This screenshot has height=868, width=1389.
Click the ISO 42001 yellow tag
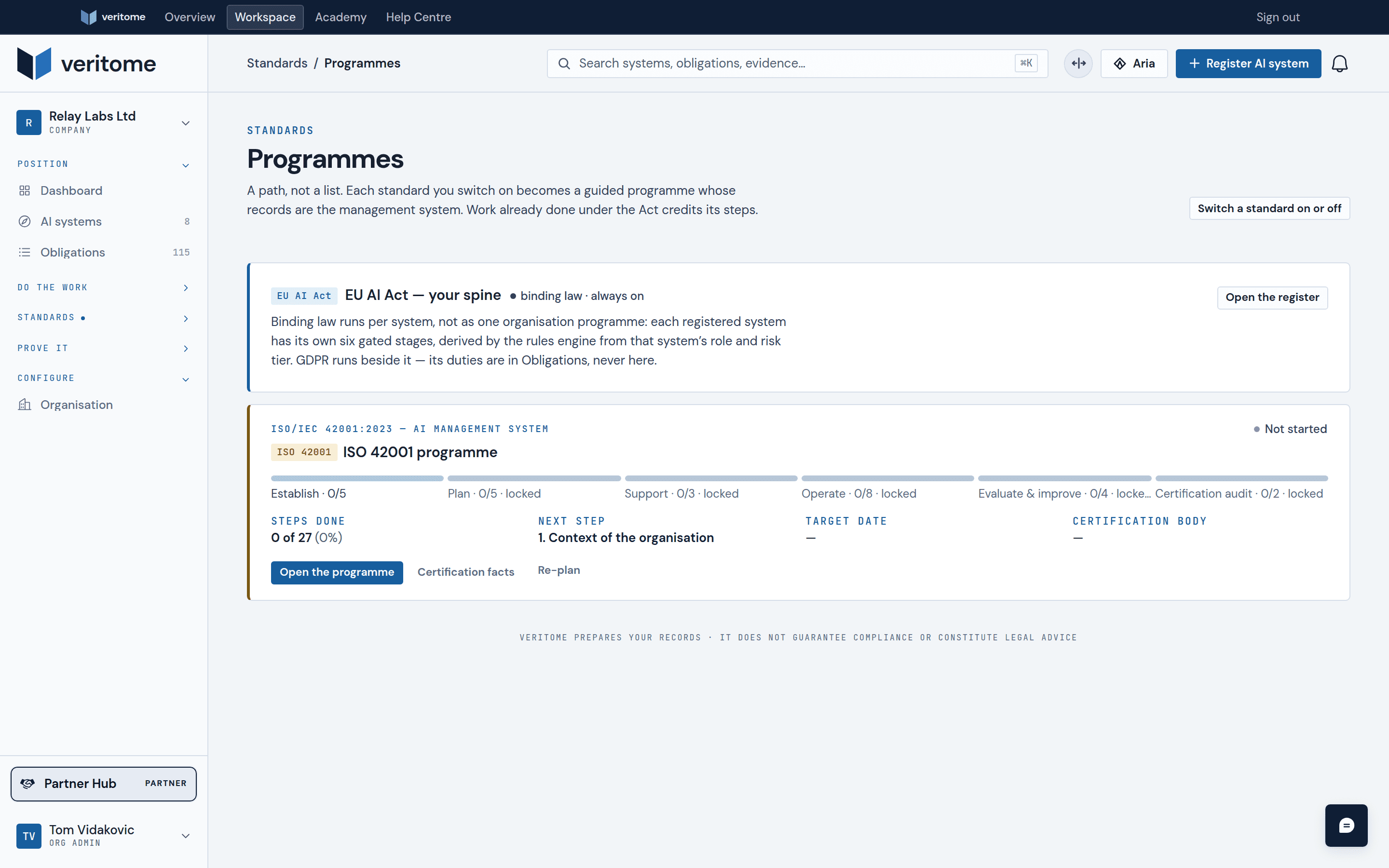tap(304, 452)
